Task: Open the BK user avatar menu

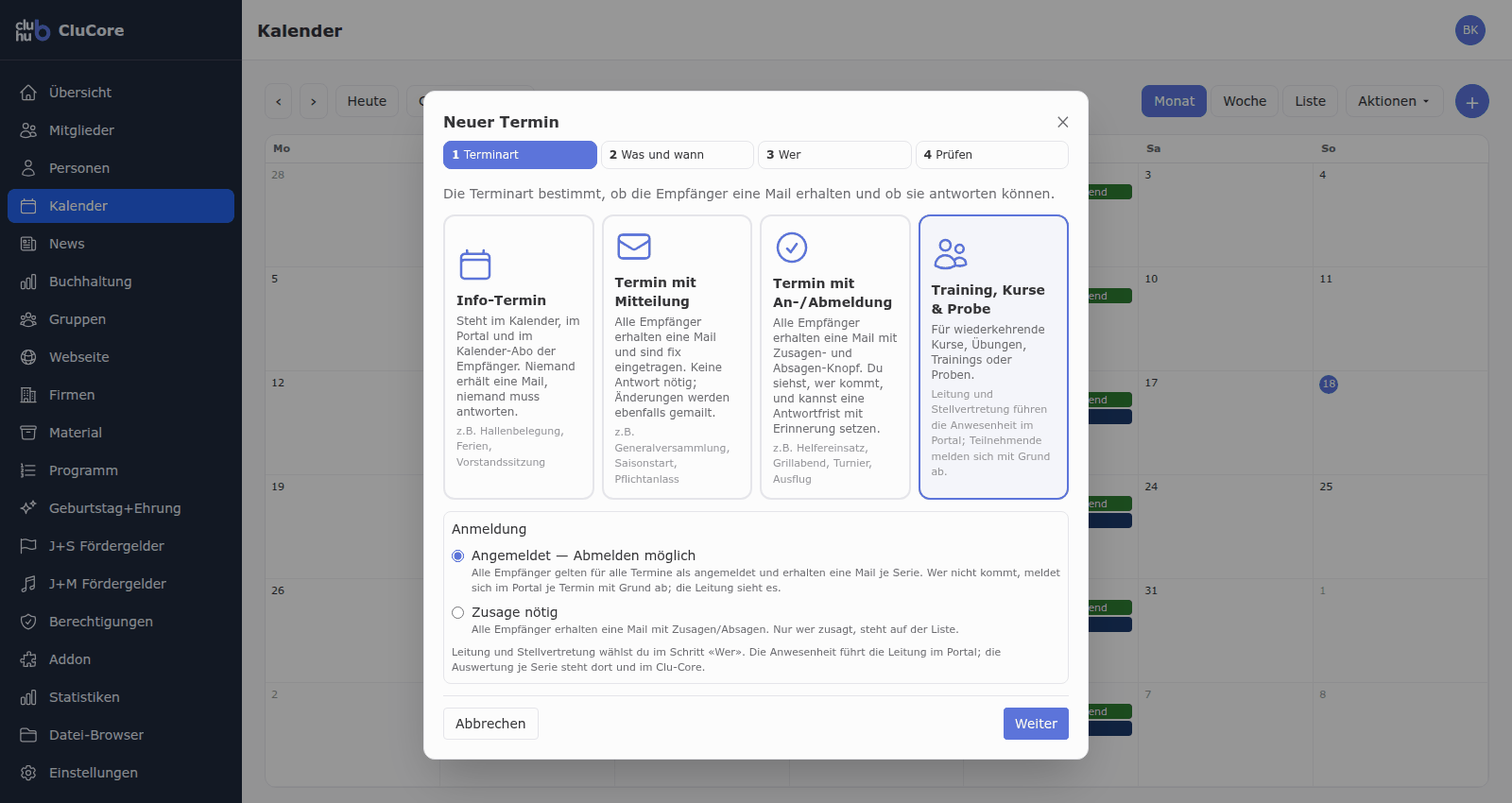Action: pos(1470,30)
